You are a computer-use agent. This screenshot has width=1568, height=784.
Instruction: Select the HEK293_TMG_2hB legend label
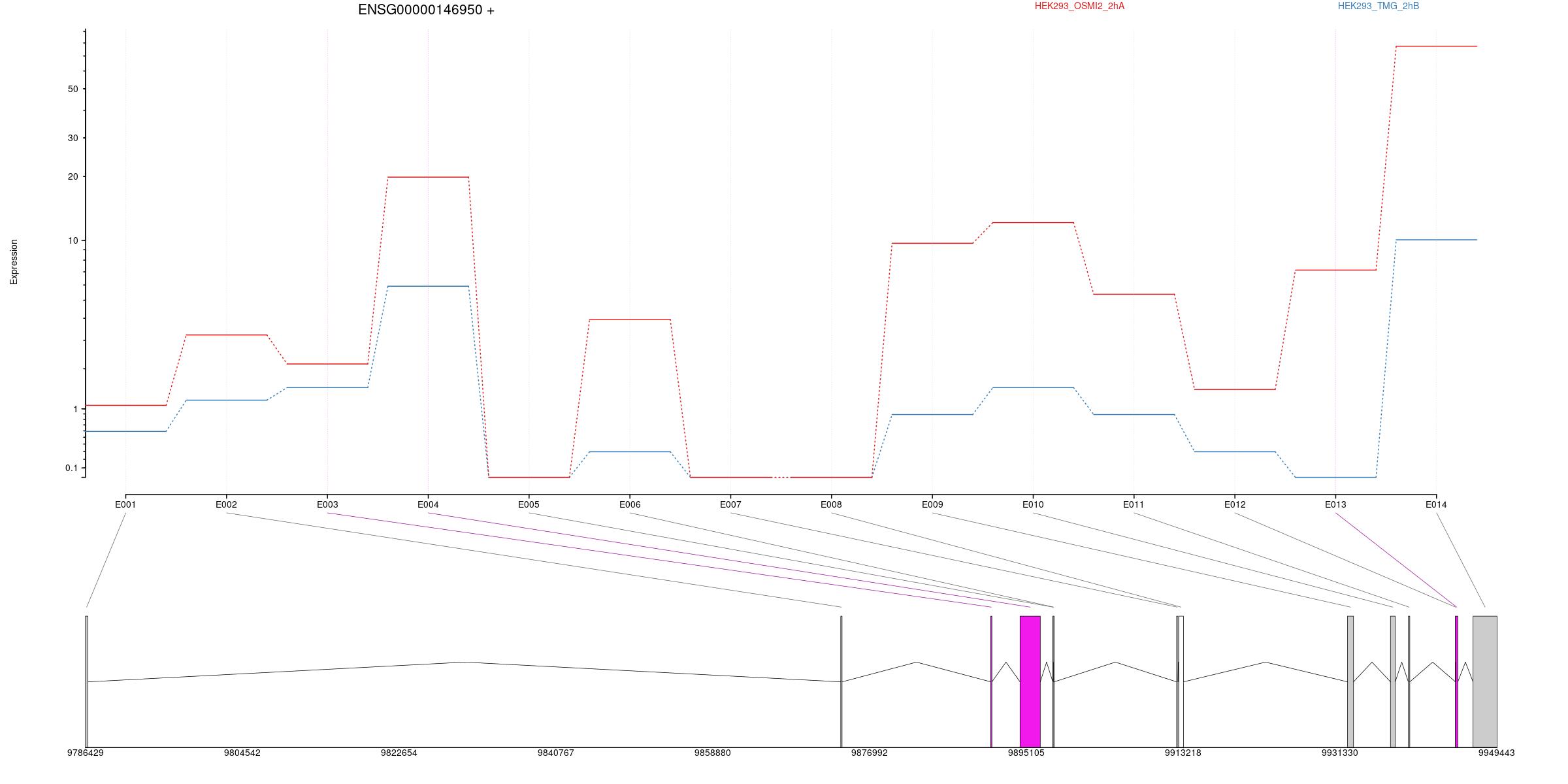[x=1379, y=6]
